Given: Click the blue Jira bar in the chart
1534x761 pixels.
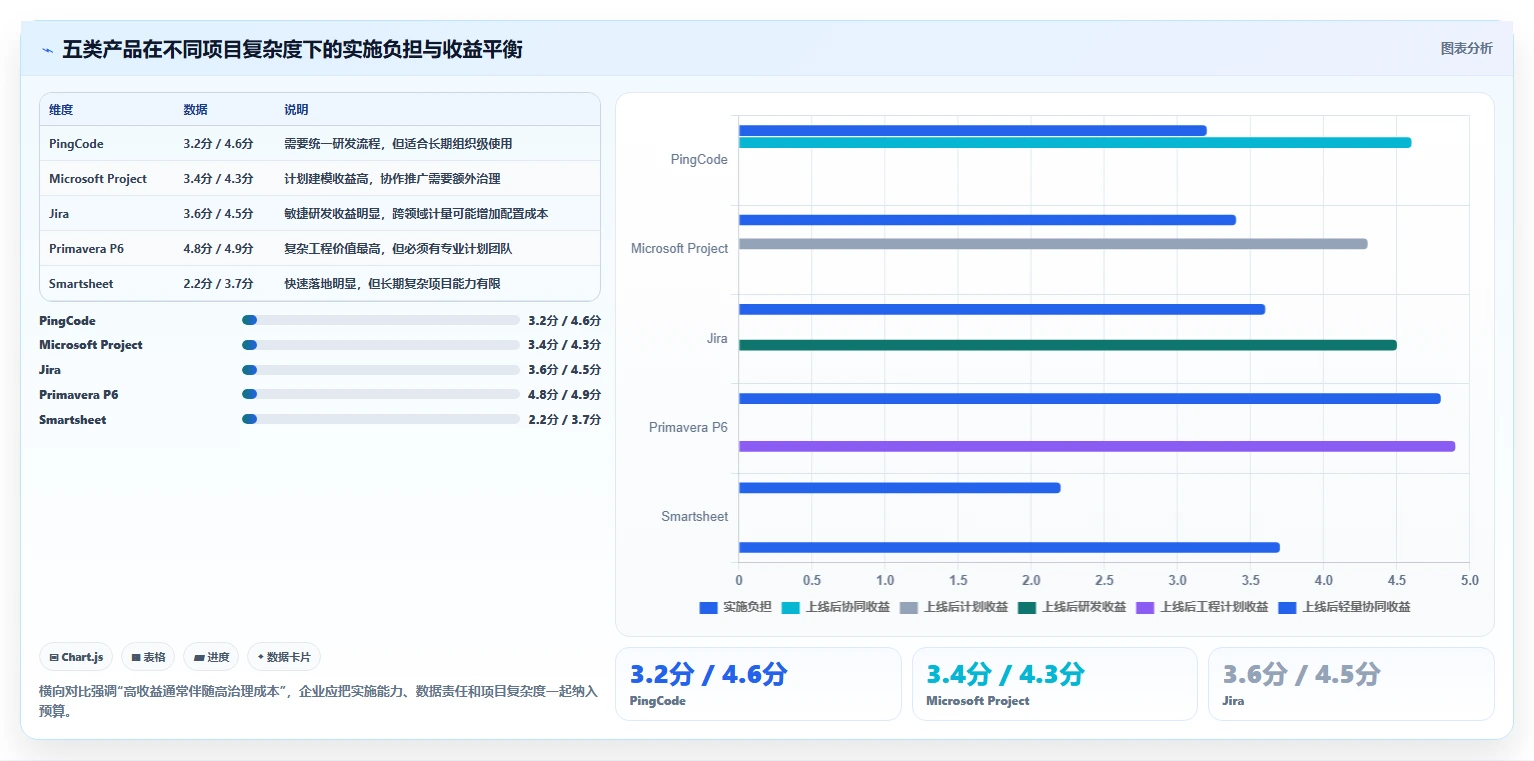Looking at the screenshot, I should pos(1002,309).
